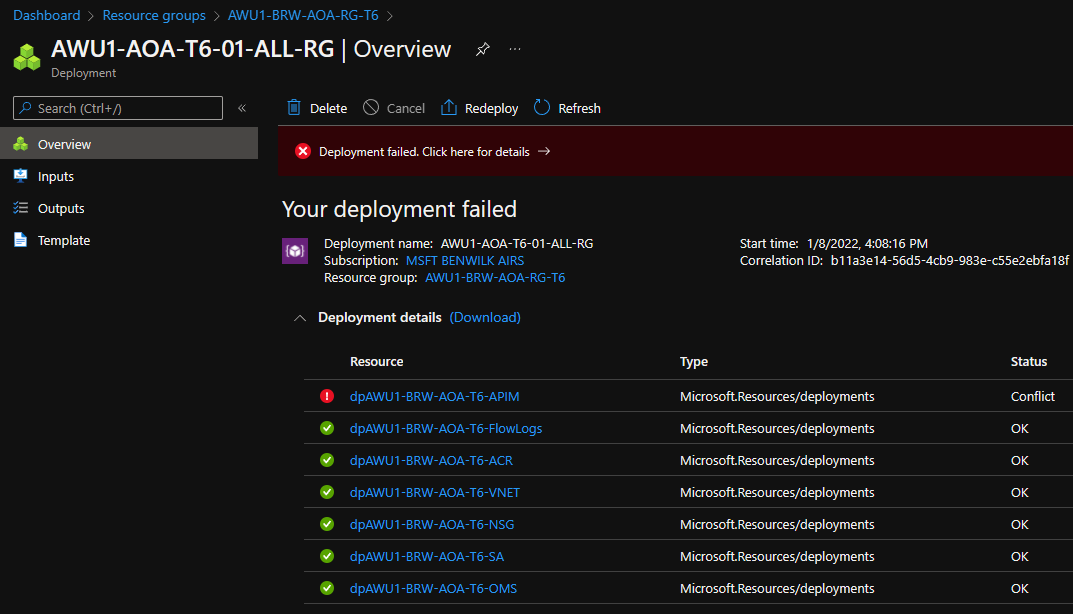Click the Template document icon
Viewport: 1073px width, 614px height.
(21, 240)
